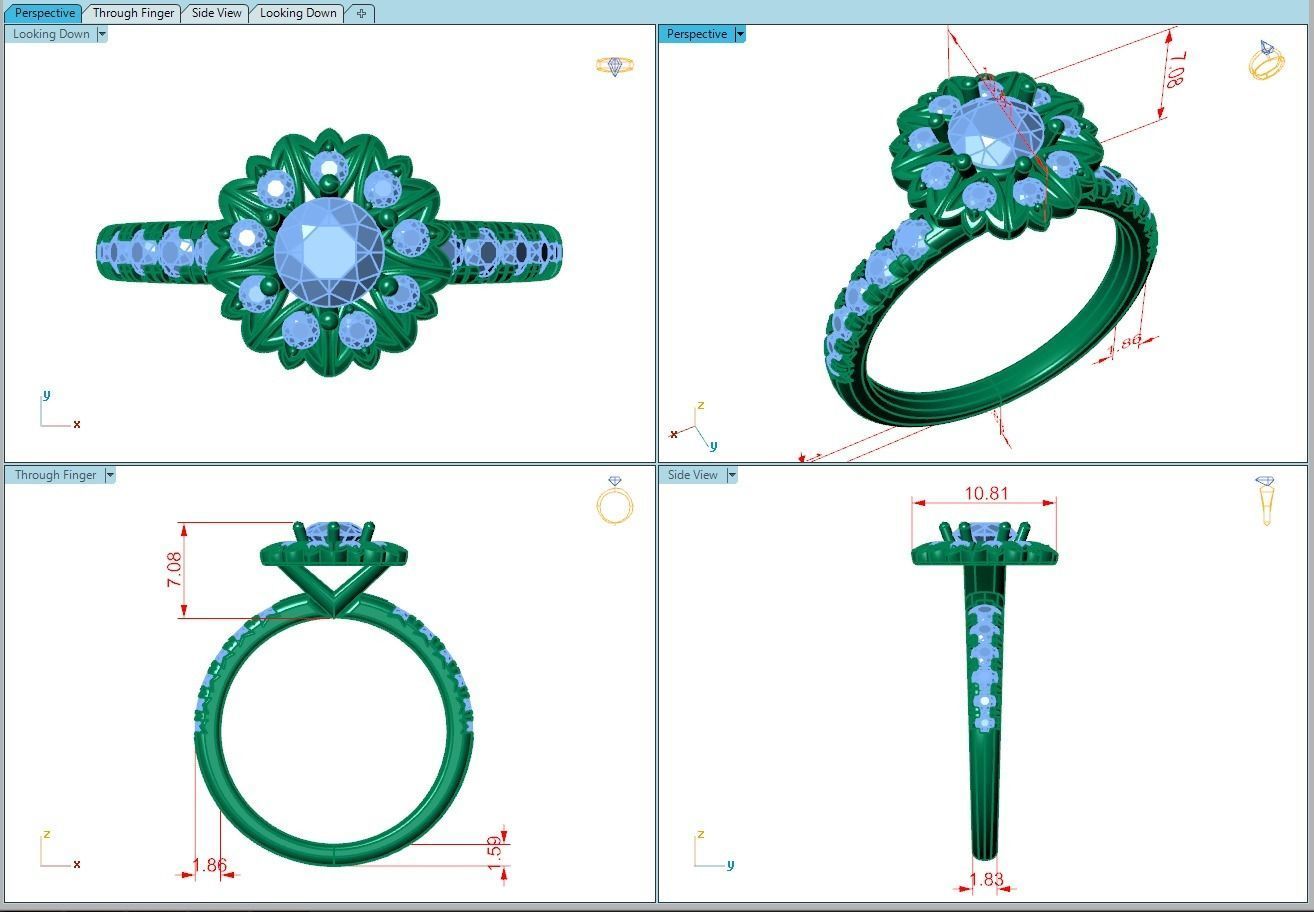Select center round gemstone in Looking Down view
The height and width of the screenshot is (912, 1314).
(329, 251)
